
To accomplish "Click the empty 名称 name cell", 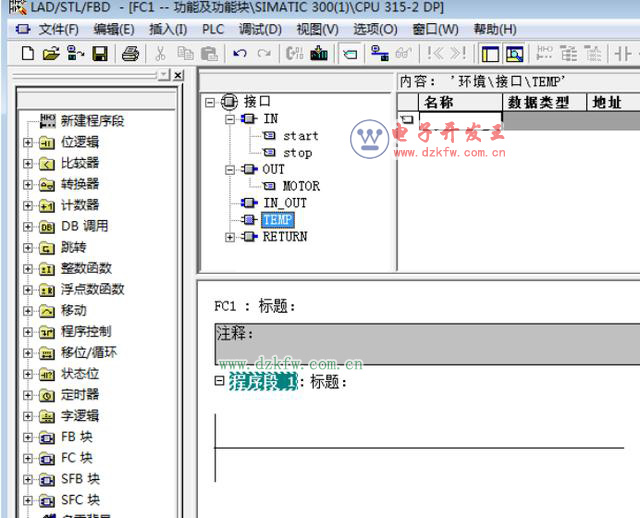I will (x=460, y=120).
